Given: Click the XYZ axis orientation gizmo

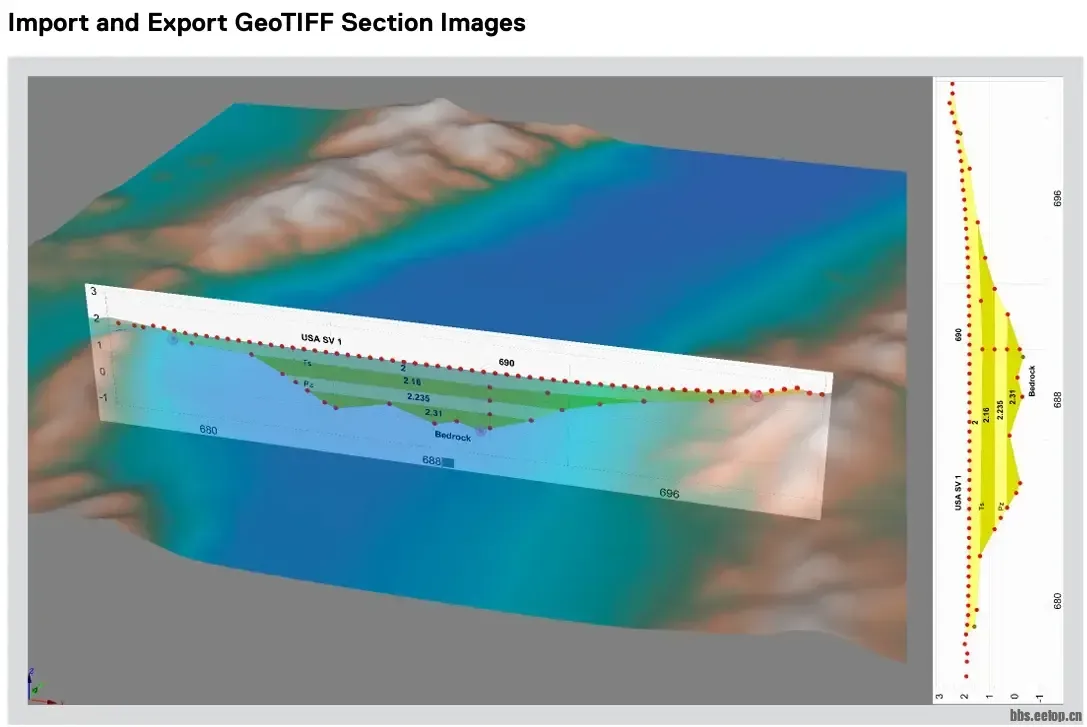Looking at the screenshot, I should [33, 683].
